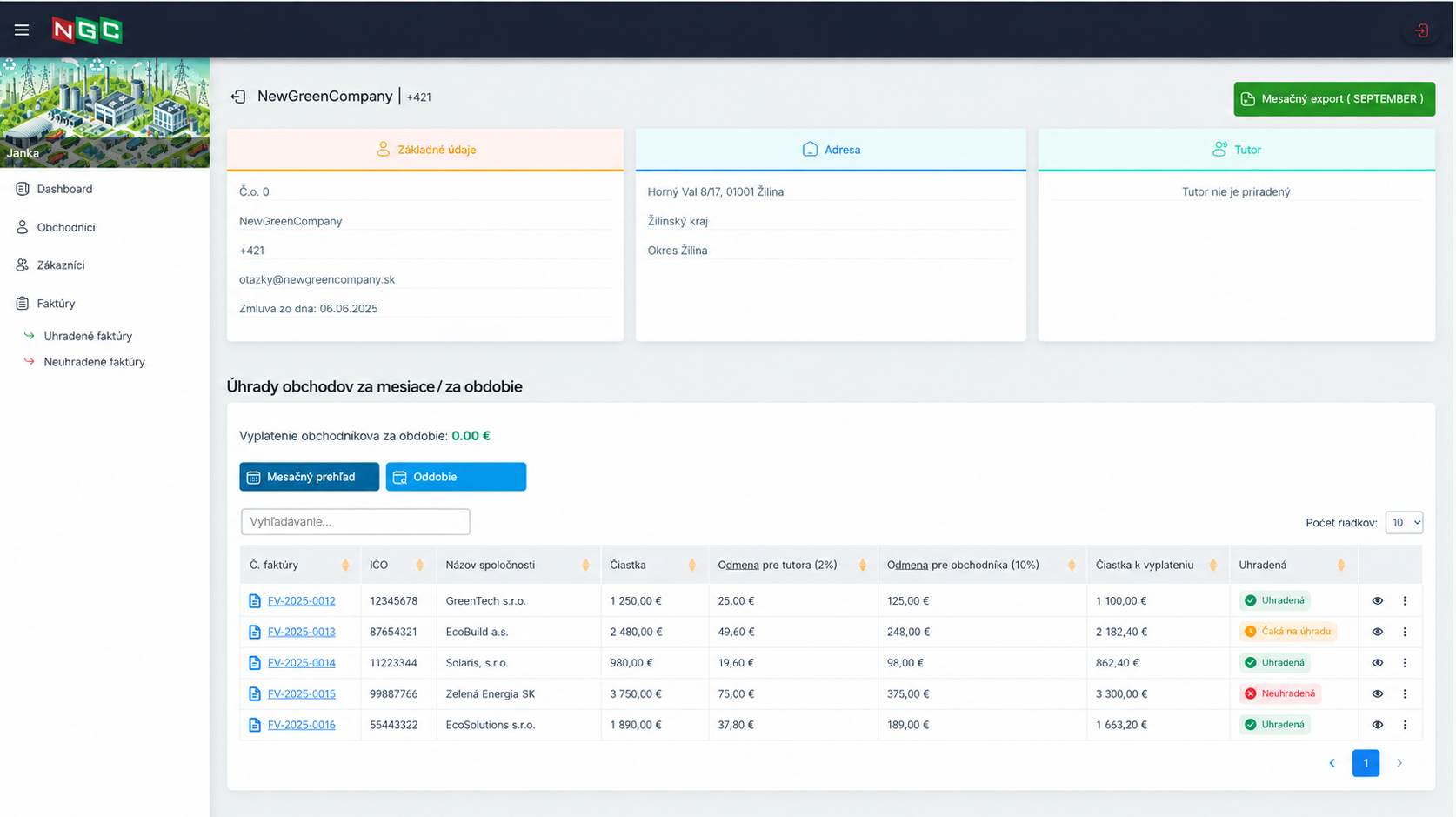The height and width of the screenshot is (817, 1456).
Task: Switch to the Tutor tab
Action: pos(1237,150)
